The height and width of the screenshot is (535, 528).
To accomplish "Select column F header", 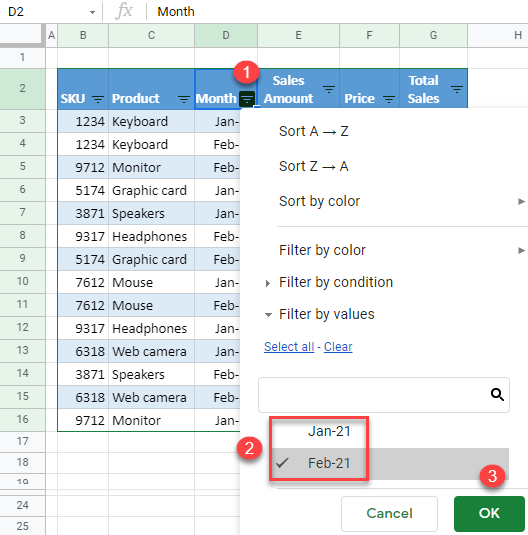I will point(369,35).
